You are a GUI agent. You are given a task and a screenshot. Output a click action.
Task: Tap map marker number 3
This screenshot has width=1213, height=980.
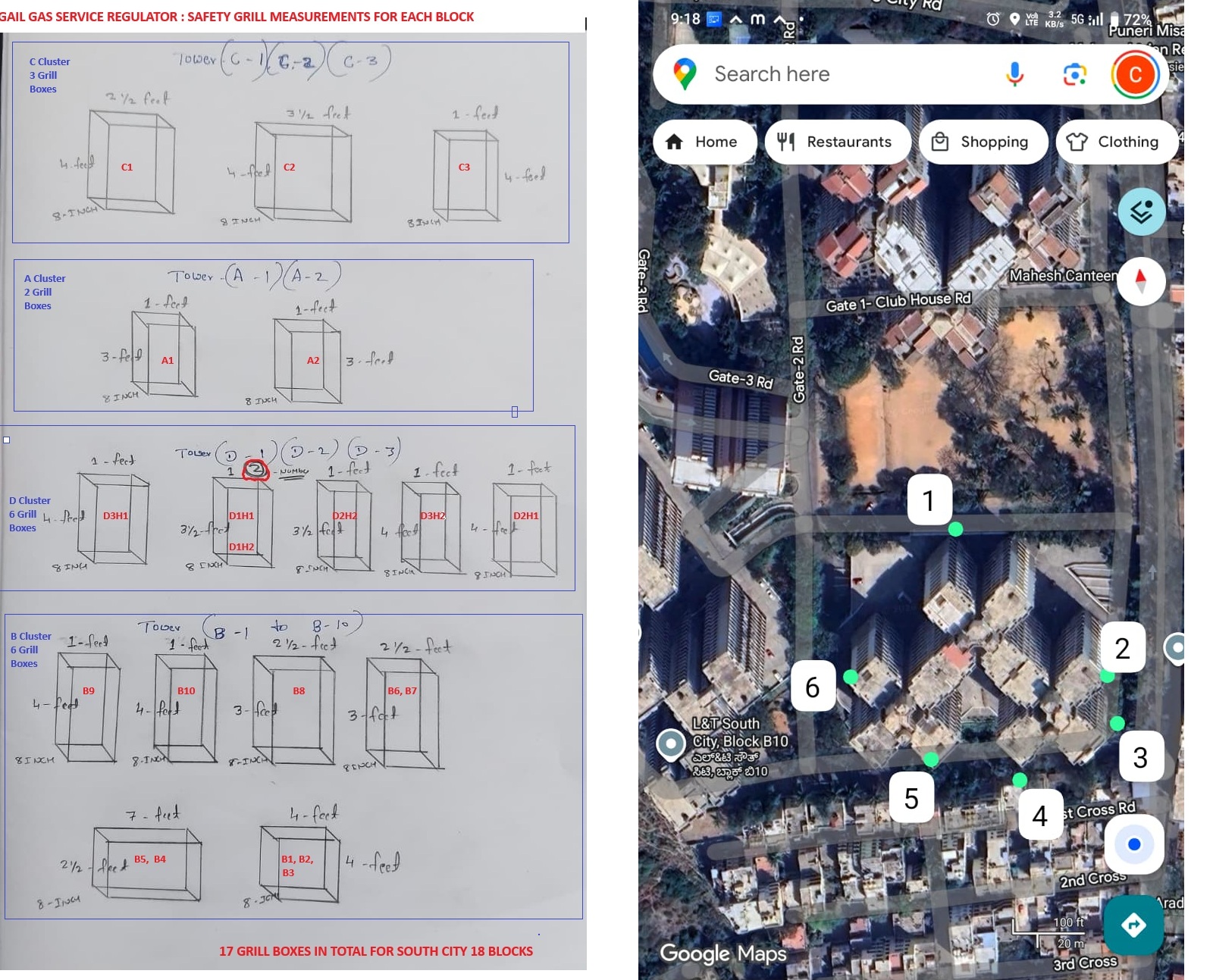click(x=1140, y=757)
